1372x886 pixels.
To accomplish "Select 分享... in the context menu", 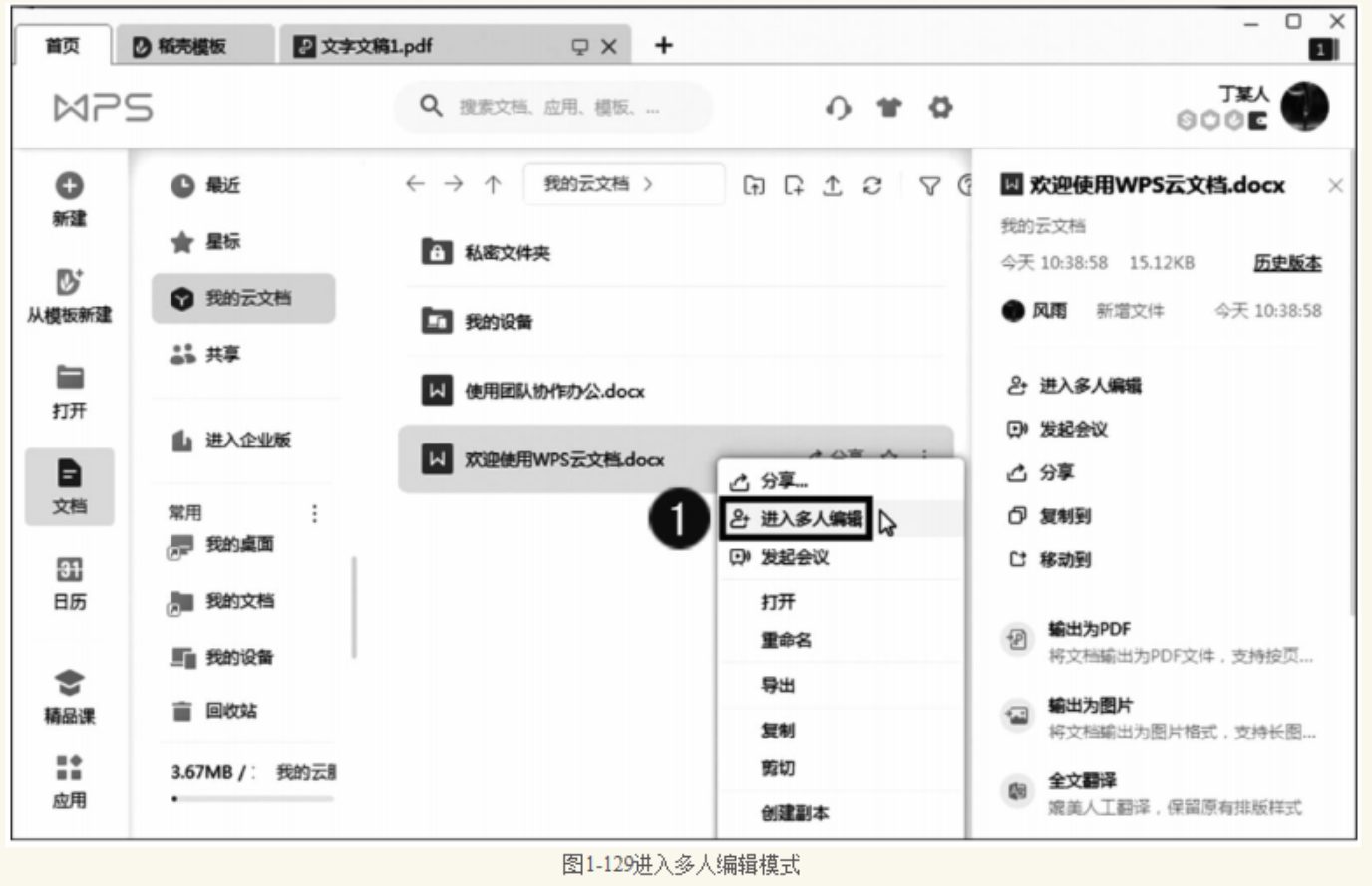I will 841,481.
